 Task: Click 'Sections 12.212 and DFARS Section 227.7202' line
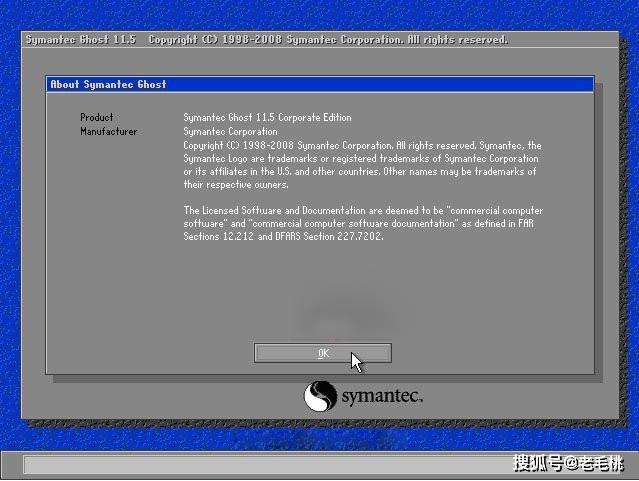click(283, 236)
